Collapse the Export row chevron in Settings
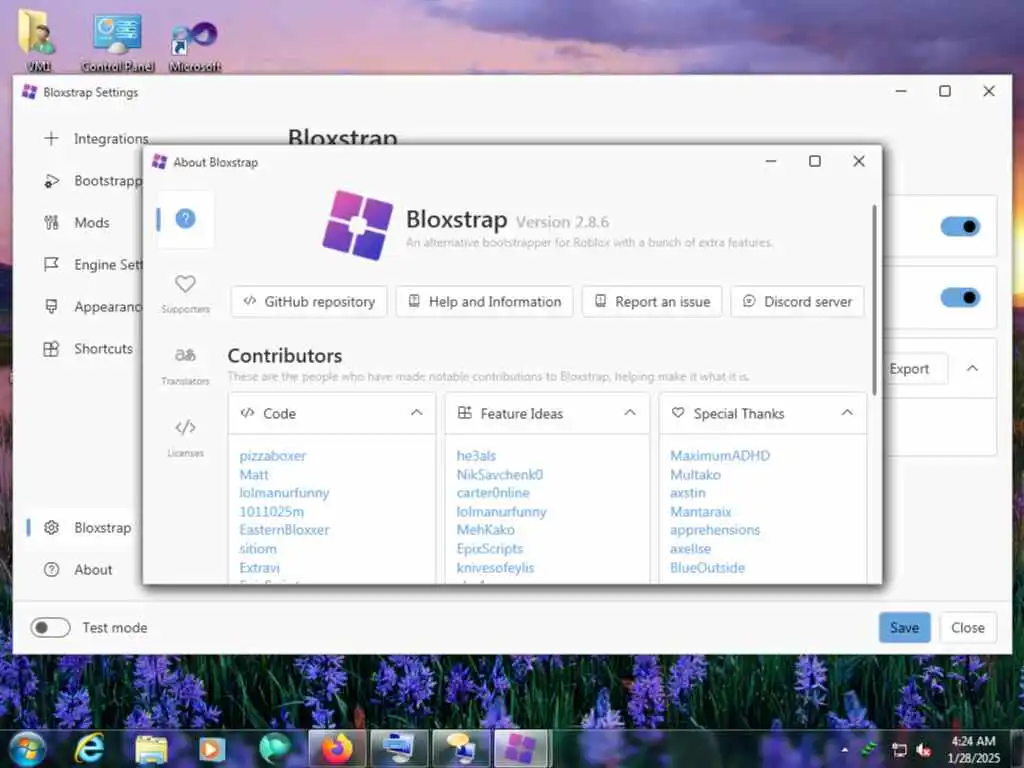The width and height of the screenshot is (1024, 768). click(972, 368)
